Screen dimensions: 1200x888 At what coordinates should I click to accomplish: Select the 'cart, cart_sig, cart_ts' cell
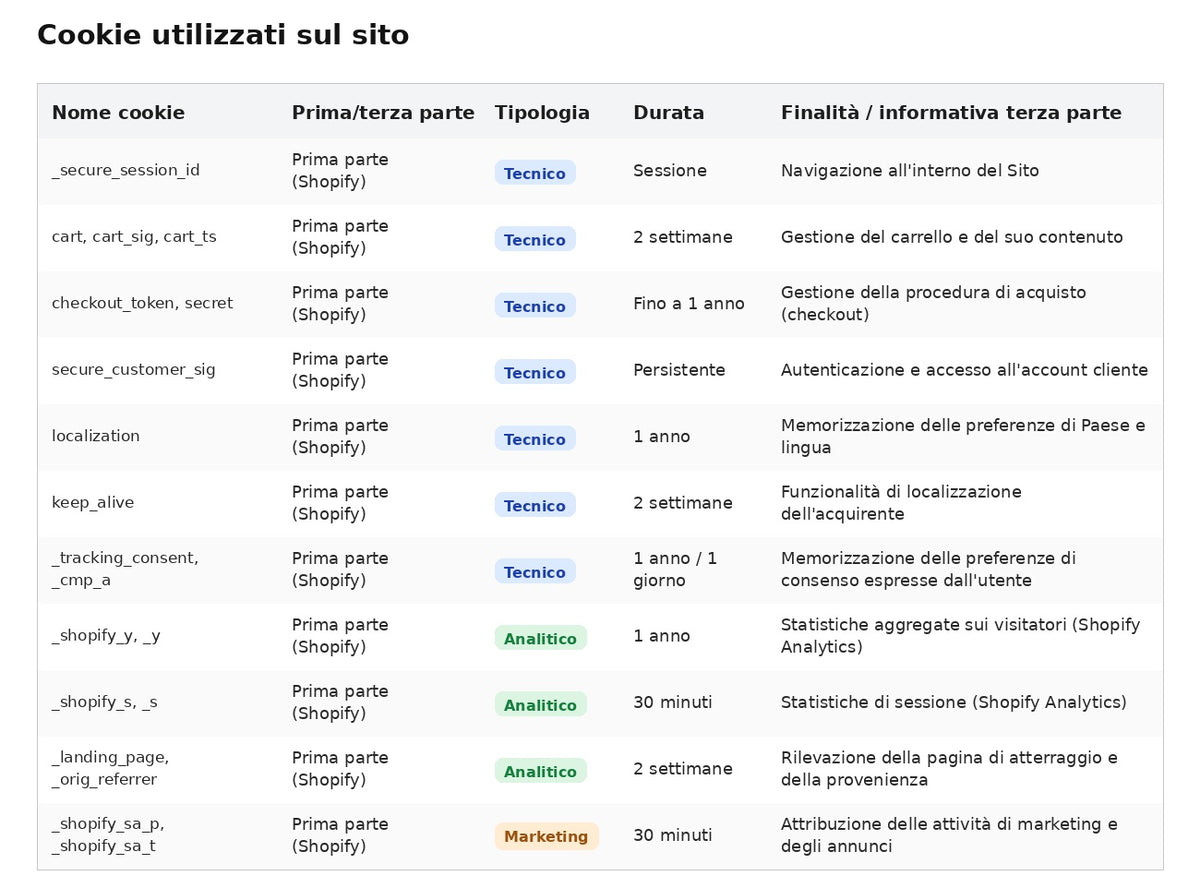(x=134, y=237)
